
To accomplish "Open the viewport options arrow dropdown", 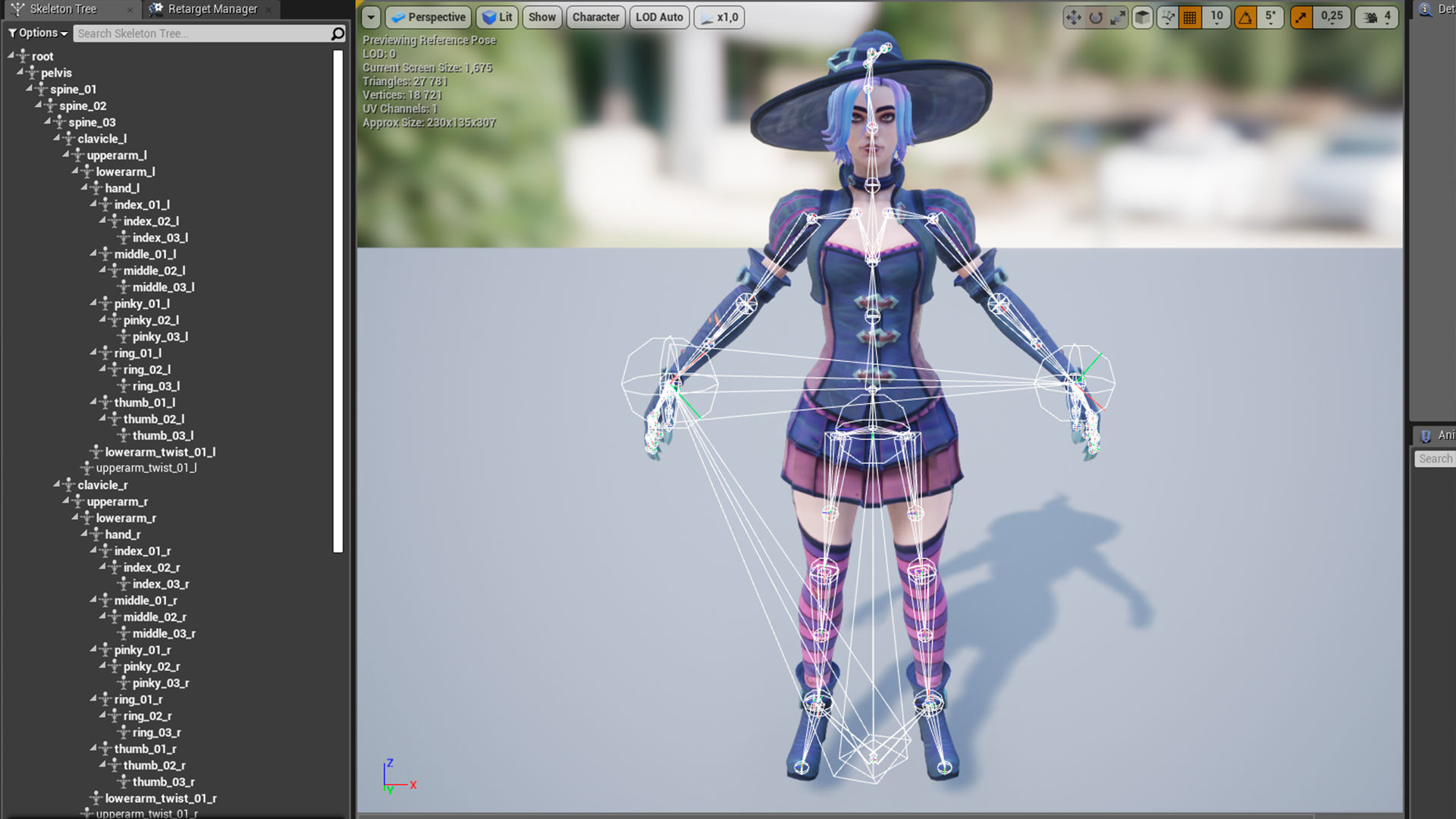I will pos(370,17).
